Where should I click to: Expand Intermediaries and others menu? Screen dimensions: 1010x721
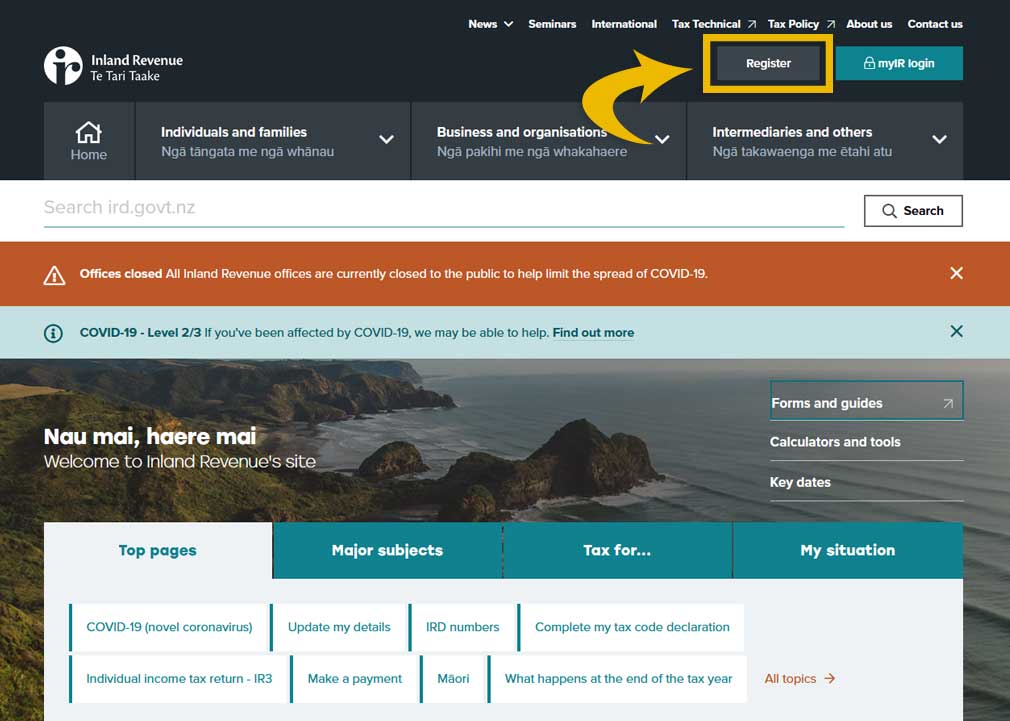[x=939, y=141]
